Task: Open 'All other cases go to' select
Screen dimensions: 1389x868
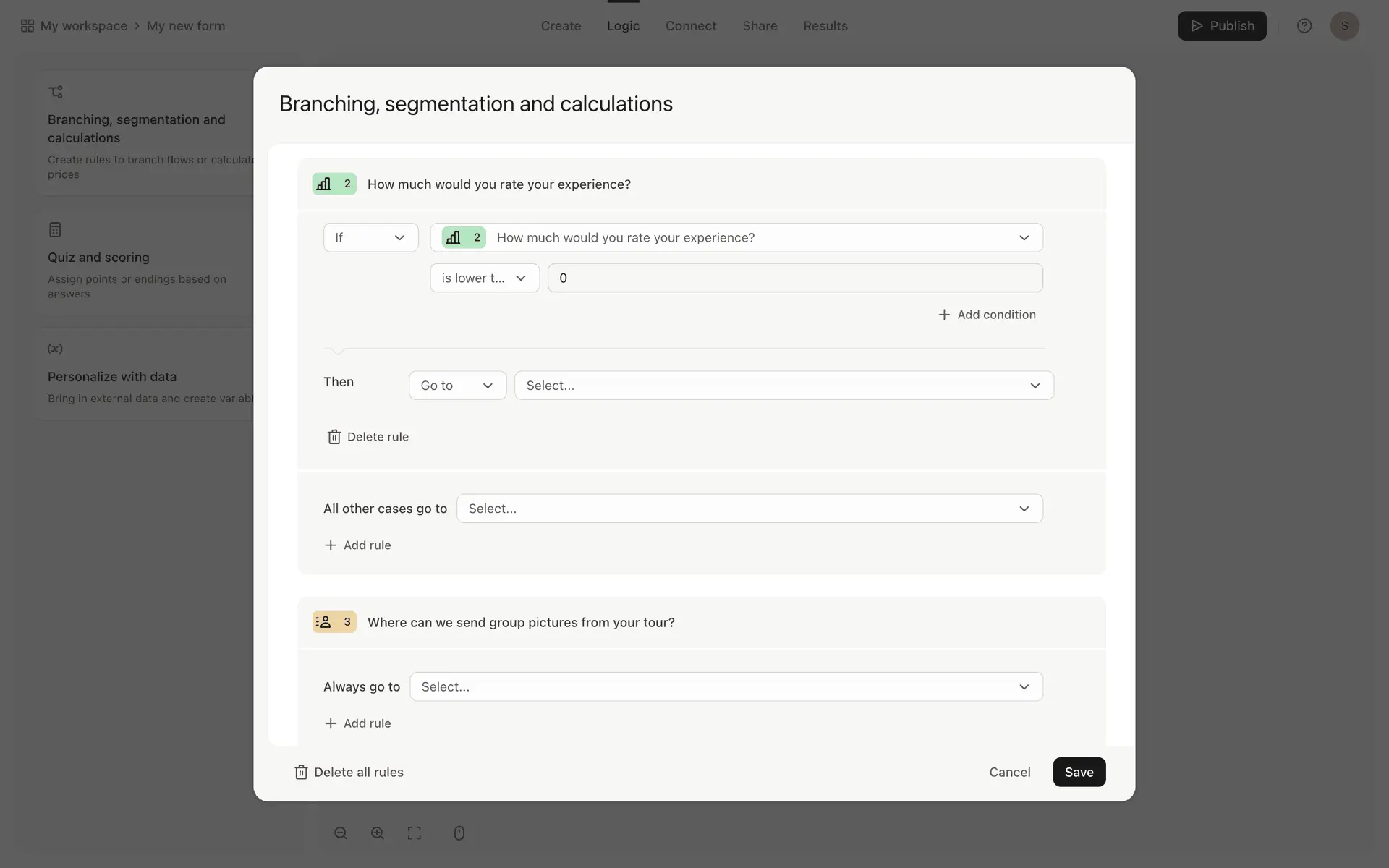Action: pyautogui.click(x=749, y=509)
